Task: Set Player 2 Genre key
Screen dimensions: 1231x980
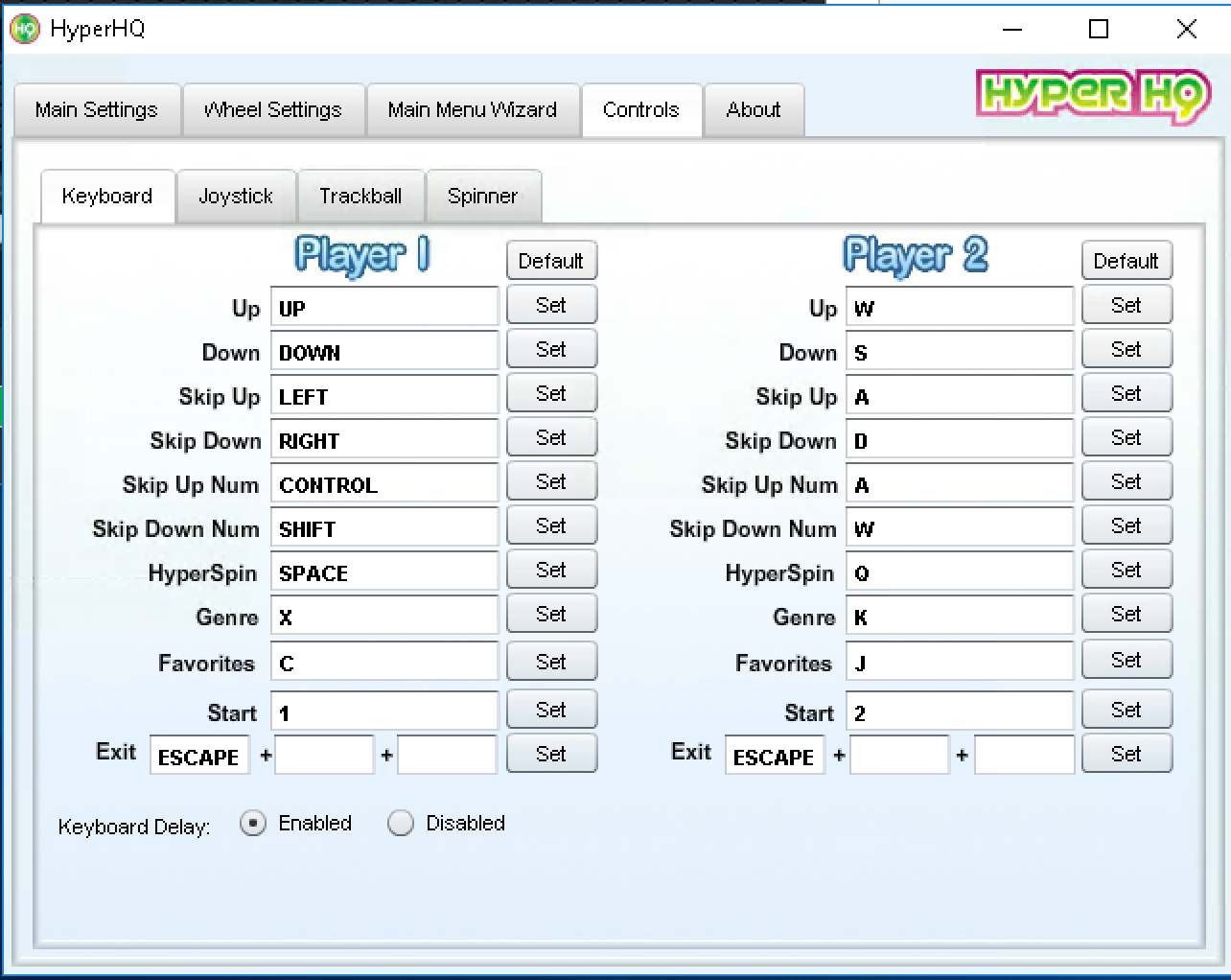Action: pos(1126,614)
